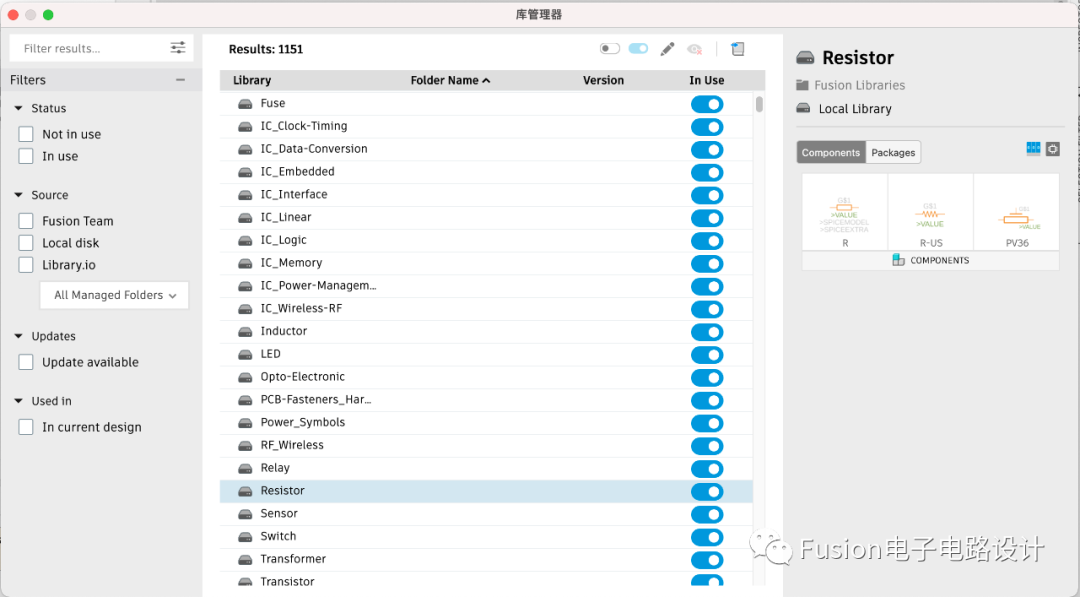Select the IC_Clock-Timing library row
The width and height of the screenshot is (1080, 597).
coord(486,127)
